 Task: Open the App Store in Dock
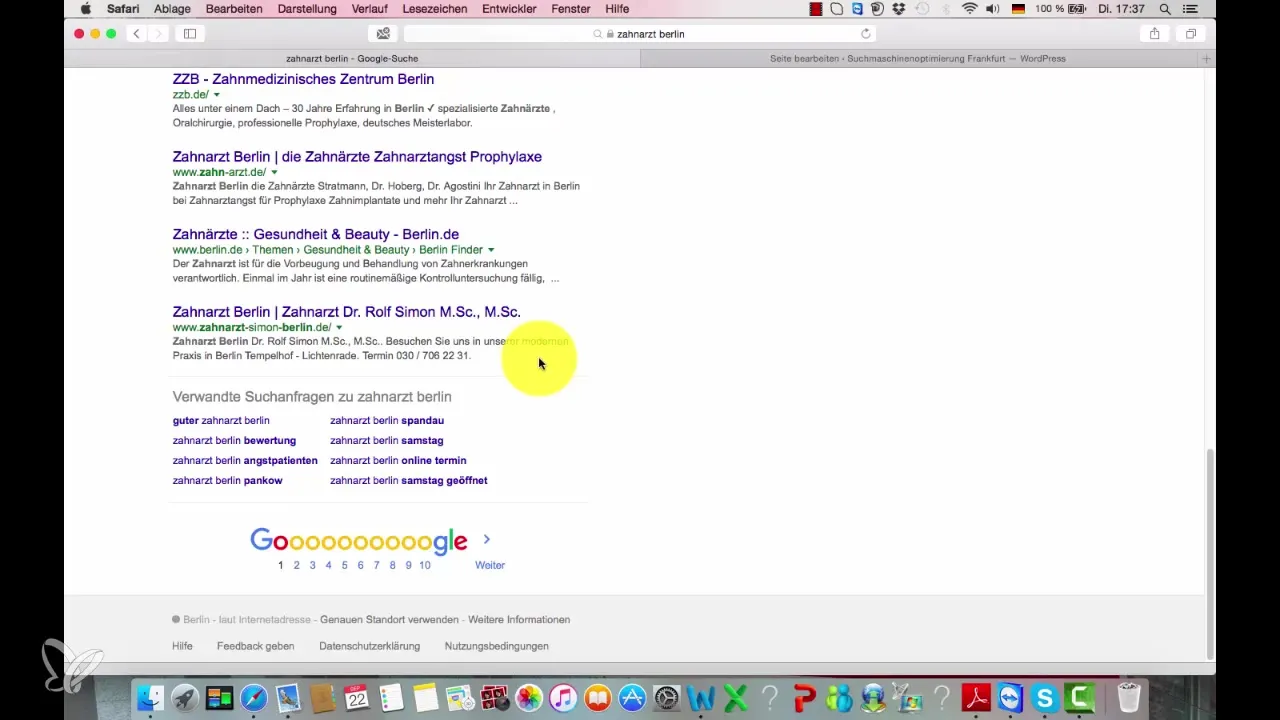632,697
